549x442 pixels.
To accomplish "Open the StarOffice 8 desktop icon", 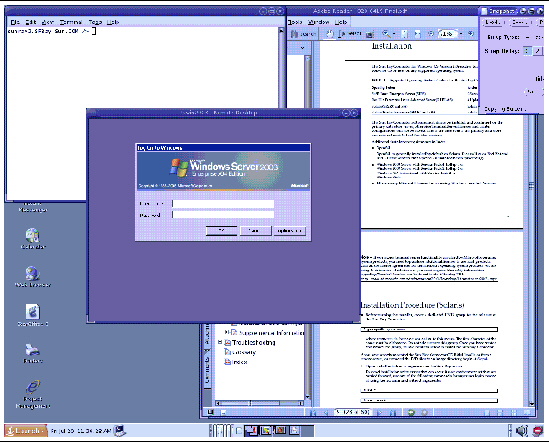I will point(33,315).
